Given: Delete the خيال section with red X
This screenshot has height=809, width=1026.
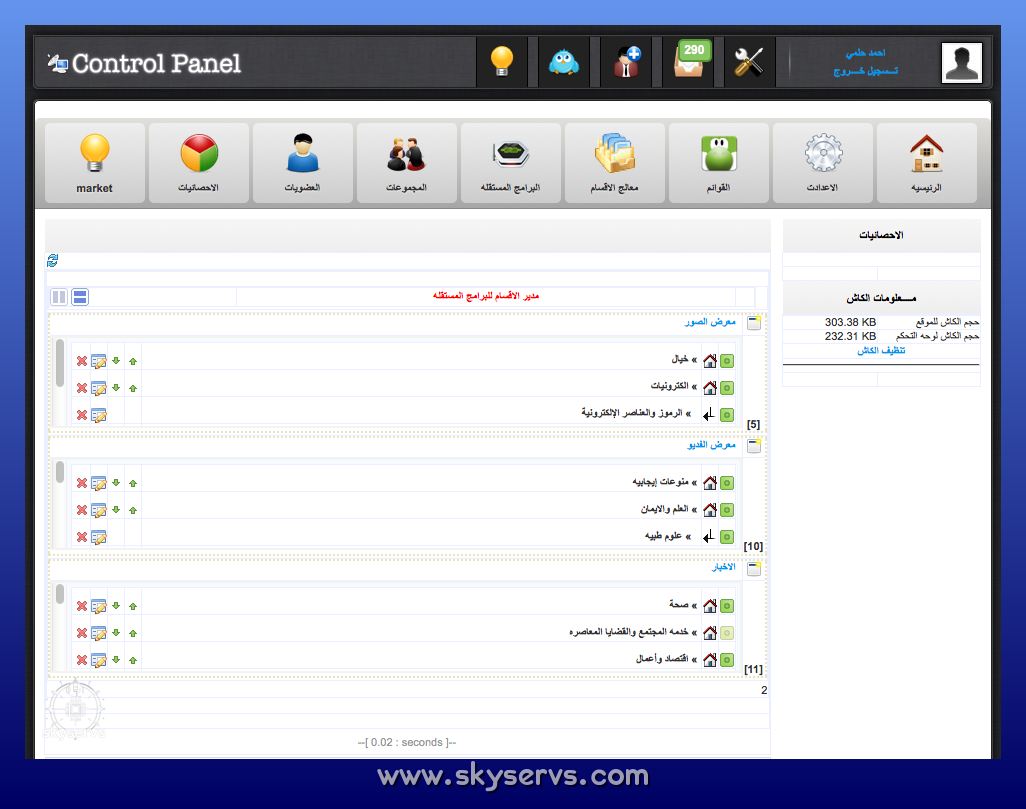Looking at the screenshot, I should 82,360.
